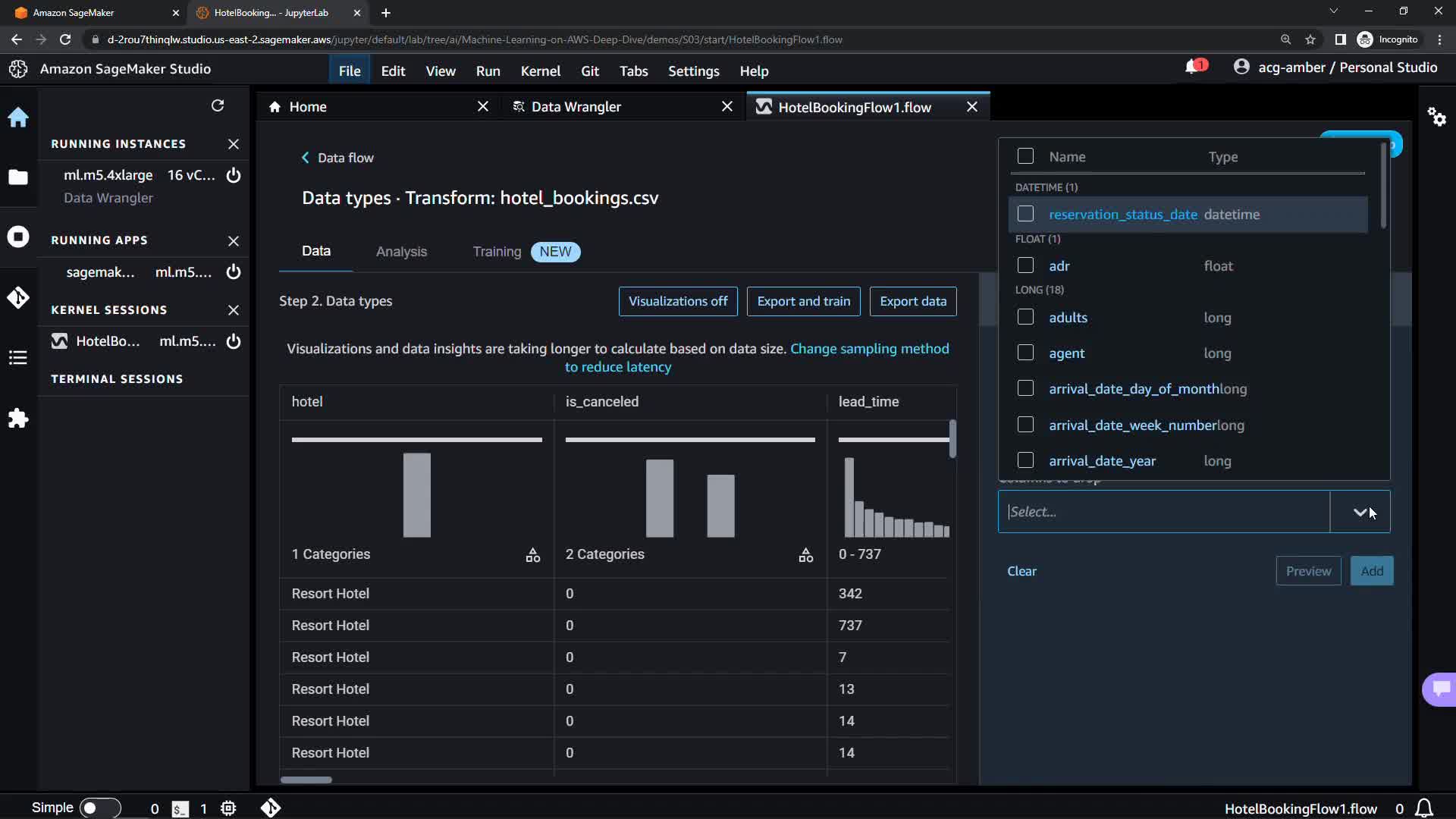Click the horizontal scrollbar under data table
The height and width of the screenshot is (819, 1456).
click(x=306, y=780)
